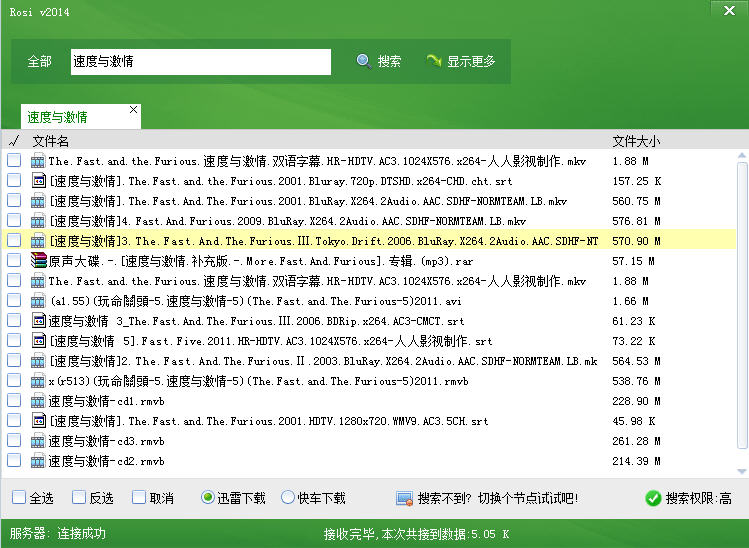Sort by the 文件名 column header
This screenshot has width=749, height=548.
(x=51, y=141)
